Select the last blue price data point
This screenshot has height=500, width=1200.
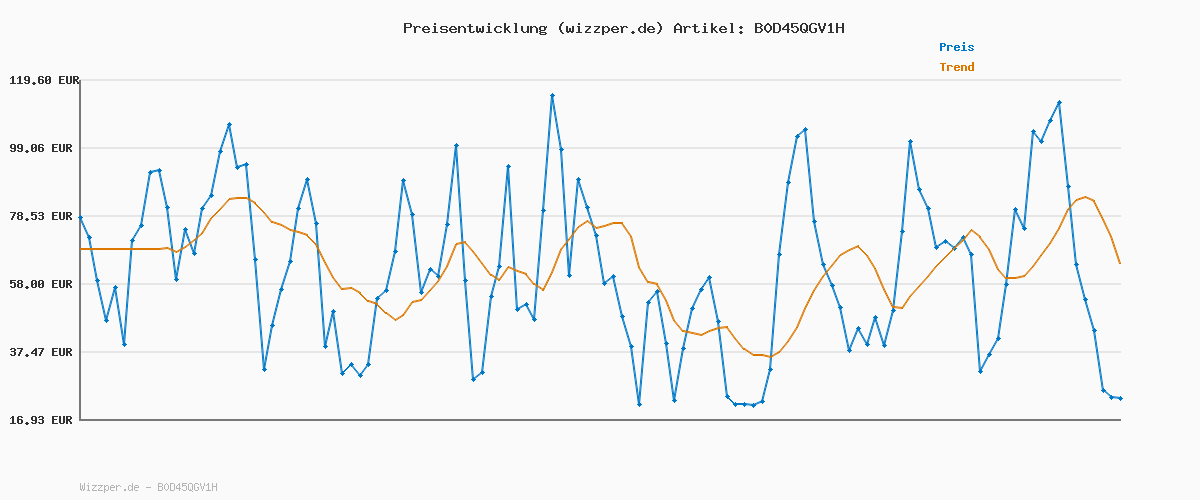coord(1120,398)
